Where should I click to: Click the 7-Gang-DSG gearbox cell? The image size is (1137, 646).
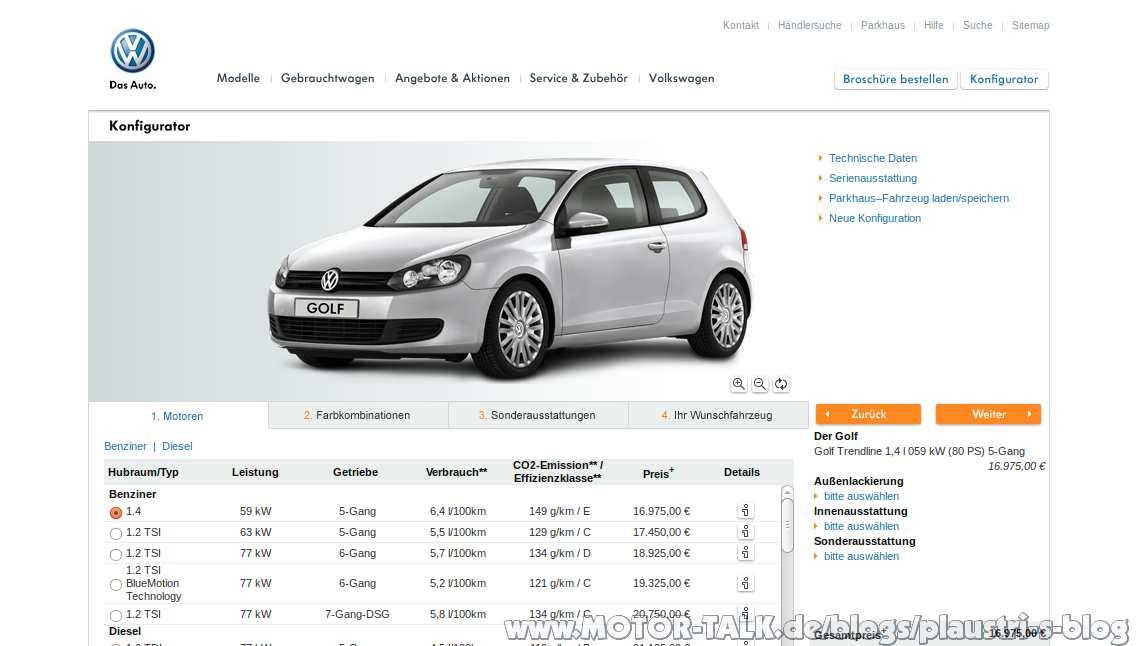click(x=357, y=614)
